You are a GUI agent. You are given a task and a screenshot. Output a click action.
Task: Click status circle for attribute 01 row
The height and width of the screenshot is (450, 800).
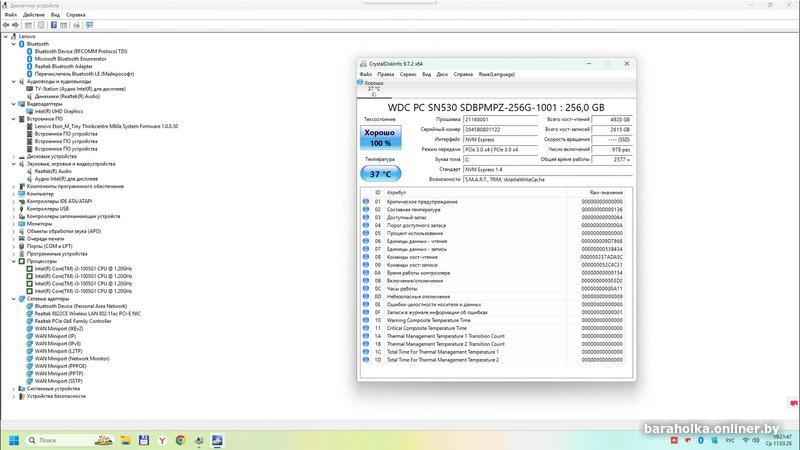[366, 202]
